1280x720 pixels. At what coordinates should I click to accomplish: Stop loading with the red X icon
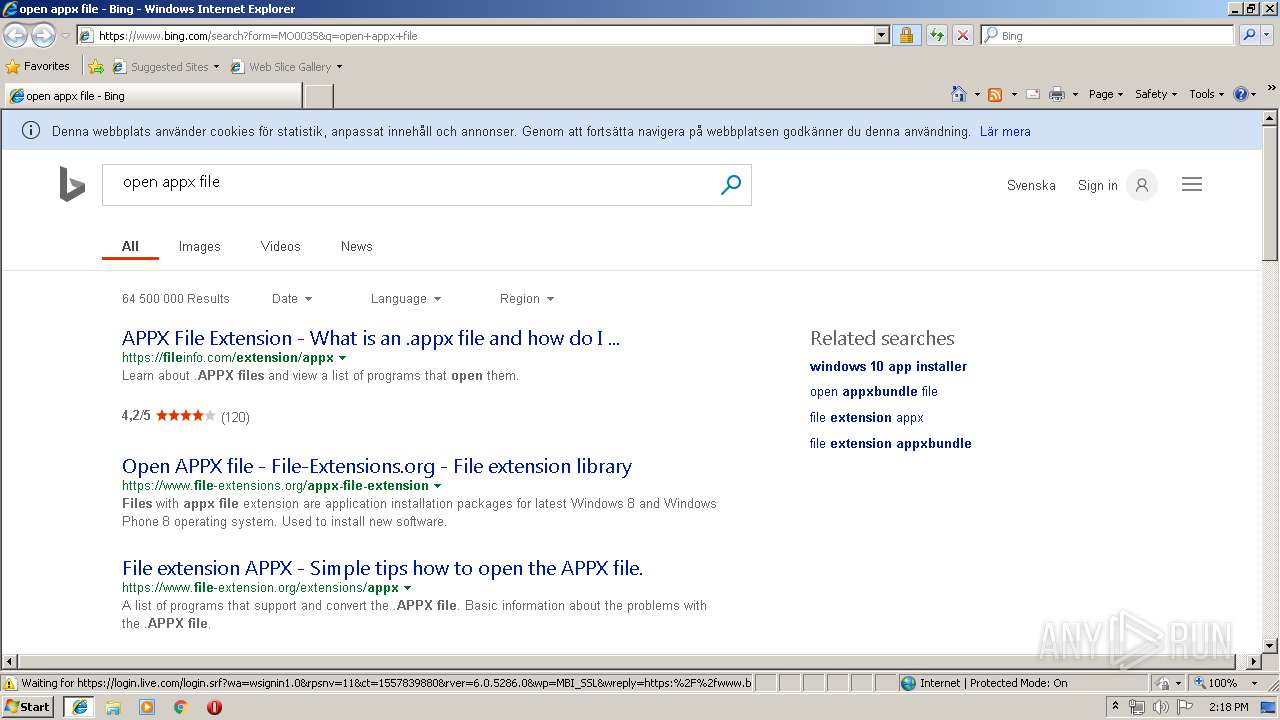(x=963, y=35)
